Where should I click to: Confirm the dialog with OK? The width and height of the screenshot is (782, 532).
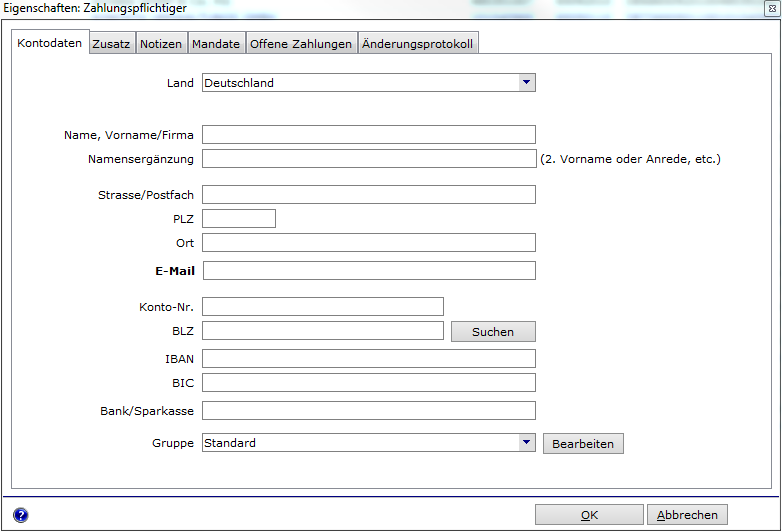pos(589,515)
